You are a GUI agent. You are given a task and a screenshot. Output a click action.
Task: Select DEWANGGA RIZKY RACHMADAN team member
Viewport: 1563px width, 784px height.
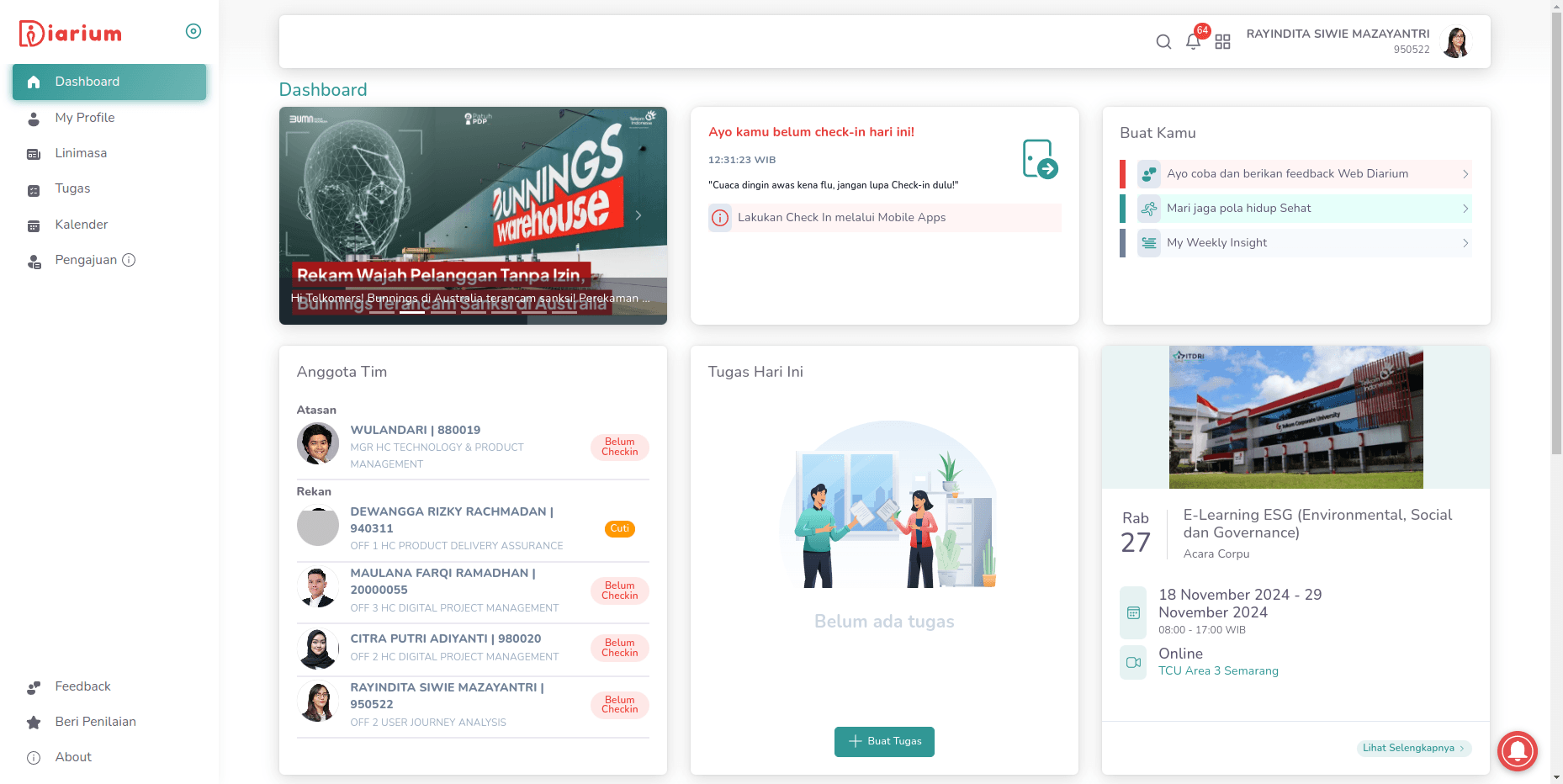[x=473, y=528]
